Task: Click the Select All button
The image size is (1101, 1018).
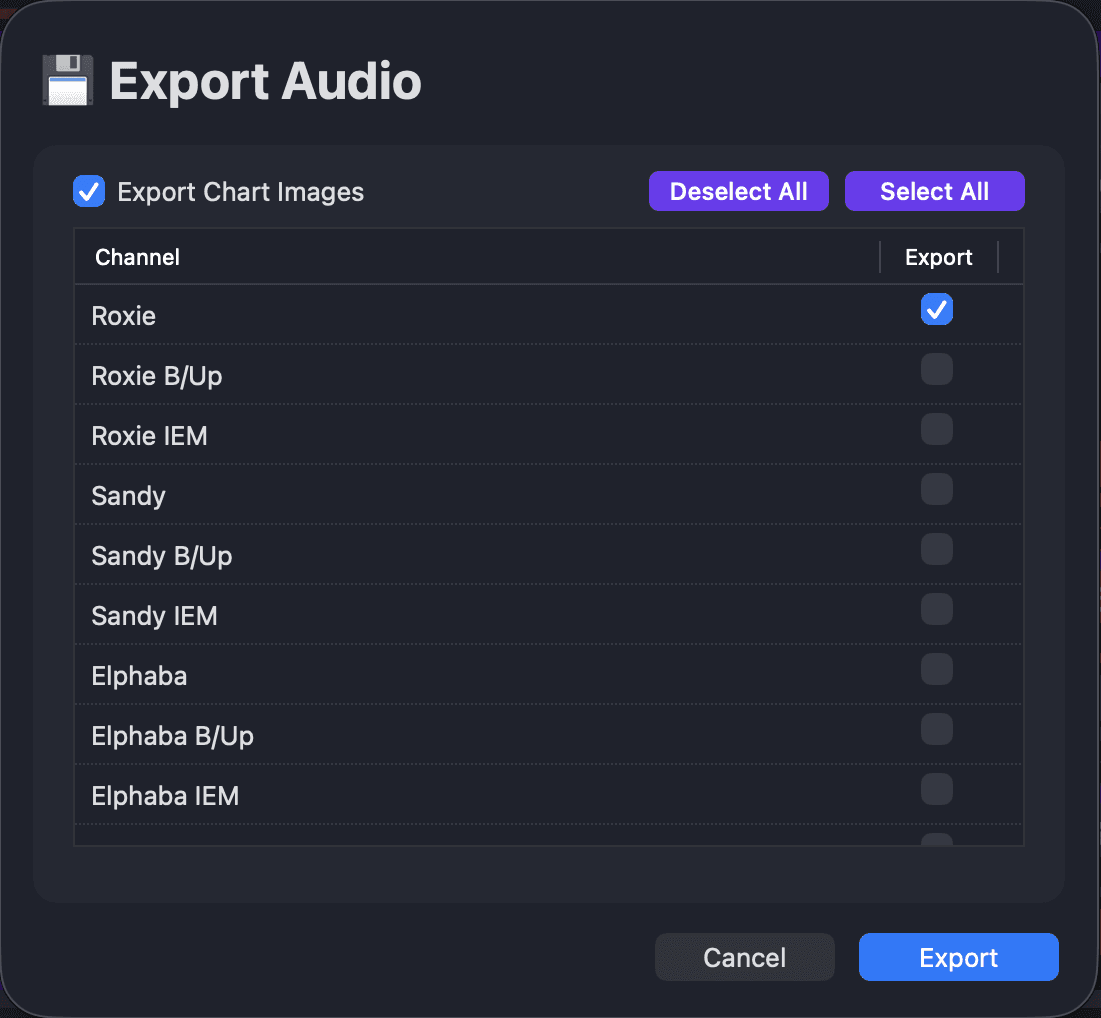Action: click(x=934, y=191)
